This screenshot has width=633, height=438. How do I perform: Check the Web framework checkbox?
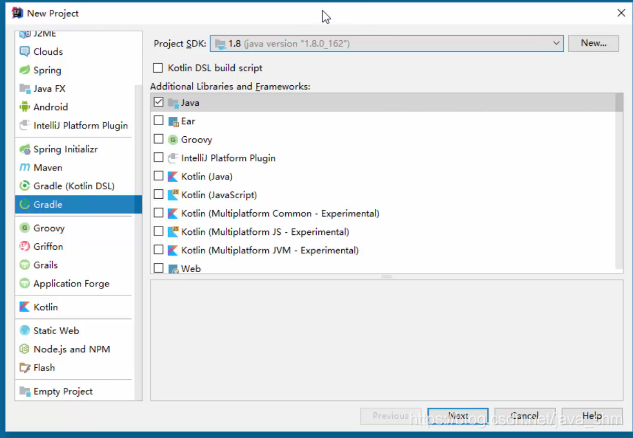click(x=159, y=268)
